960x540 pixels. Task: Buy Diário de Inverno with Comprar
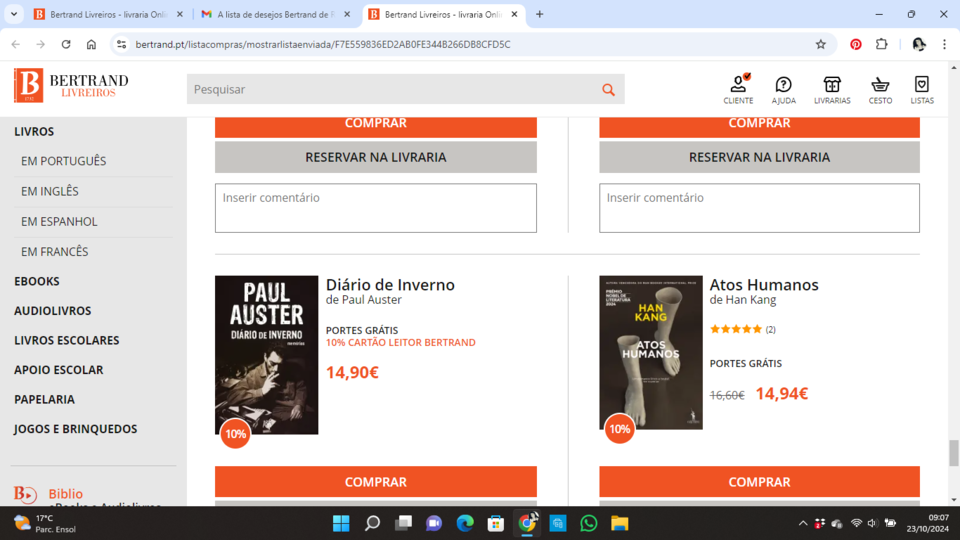[375, 482]
